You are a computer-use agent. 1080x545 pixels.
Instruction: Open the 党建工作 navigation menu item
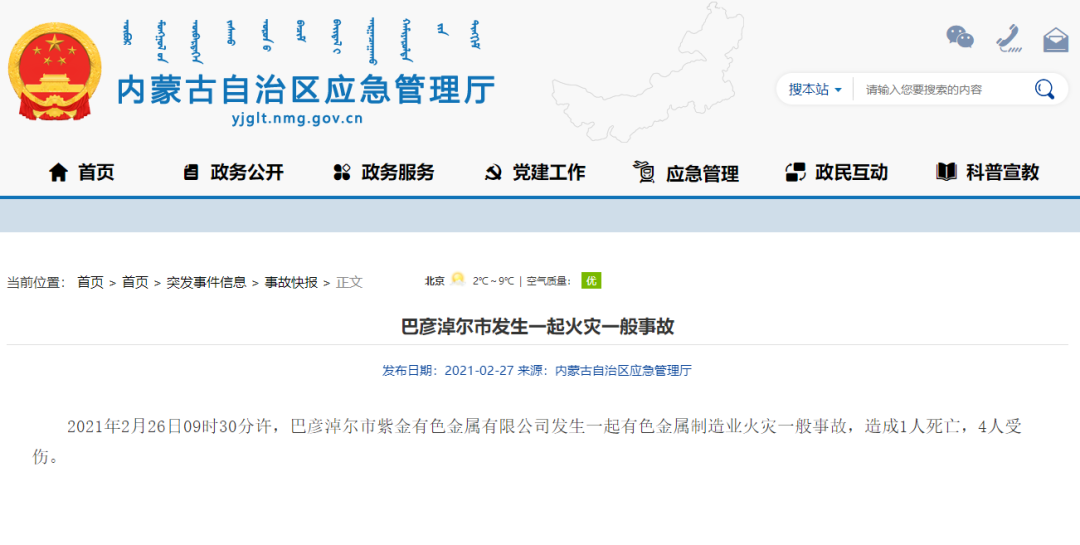tap(549, 172)
